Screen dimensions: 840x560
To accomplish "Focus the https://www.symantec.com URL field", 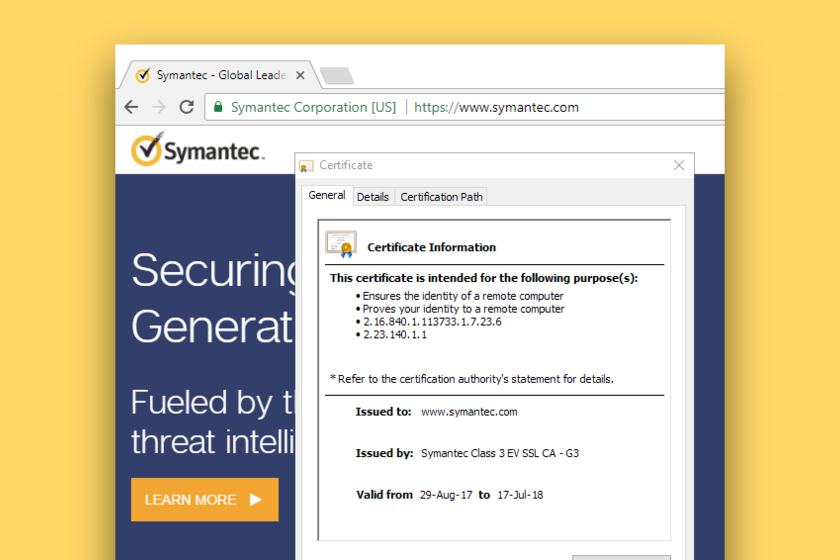I will pos(497,107).
